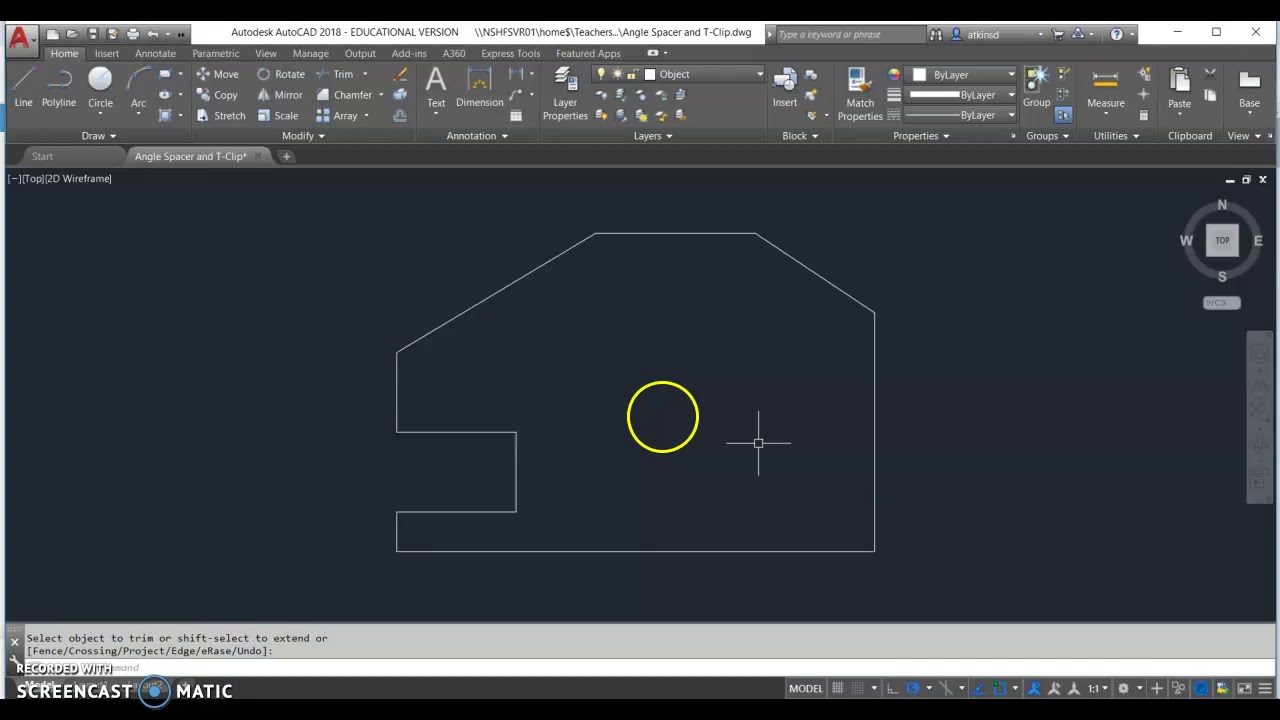Click the TOP face of ViewCube
The width and height of the screenshot is (1280, 720).
click(x=1222, y=240)
